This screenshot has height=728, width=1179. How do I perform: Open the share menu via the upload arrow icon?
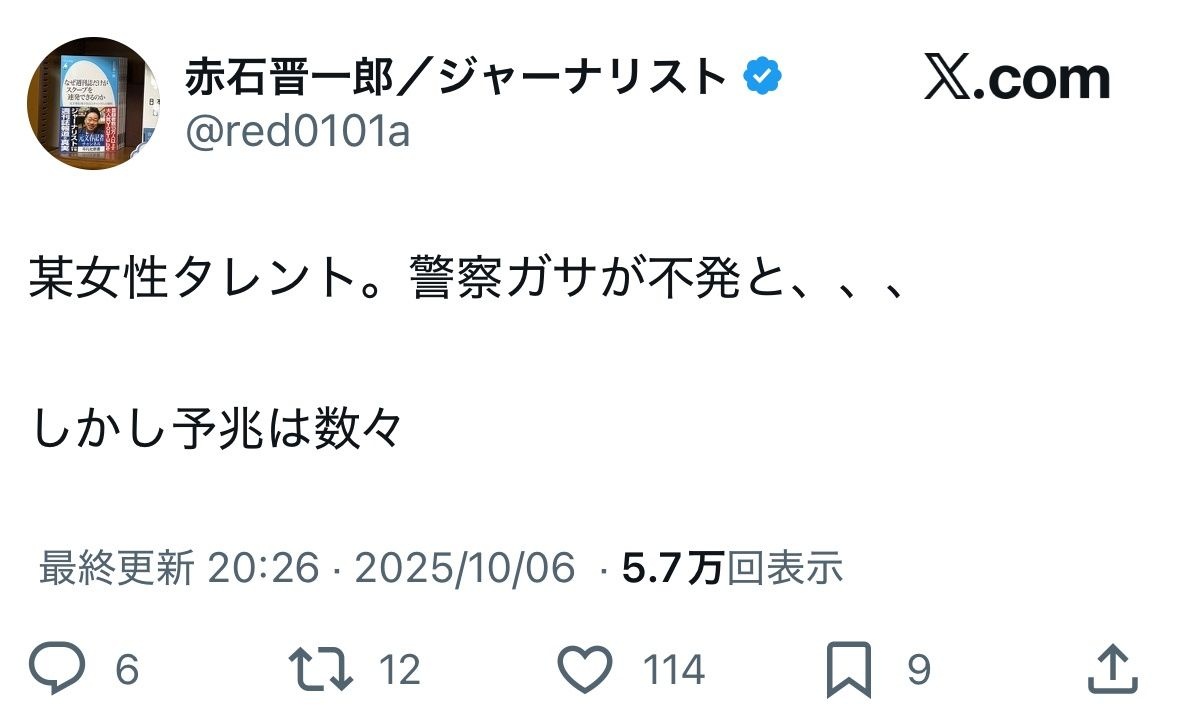point(1113,669)
